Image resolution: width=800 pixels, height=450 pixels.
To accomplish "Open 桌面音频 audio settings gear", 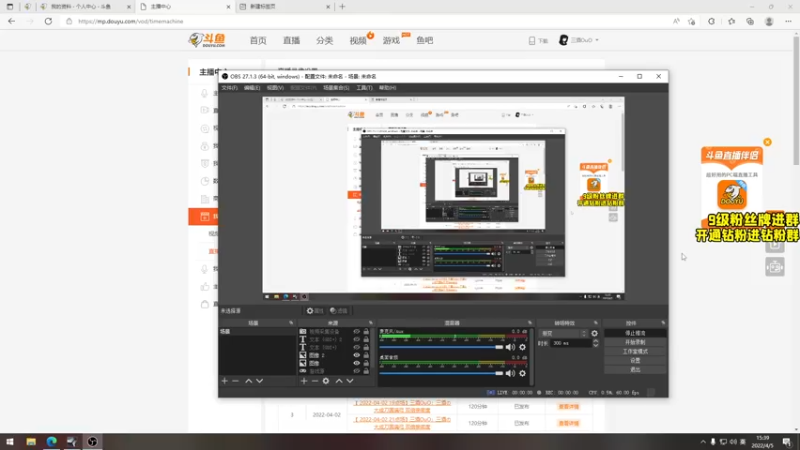I will point(522,373).
